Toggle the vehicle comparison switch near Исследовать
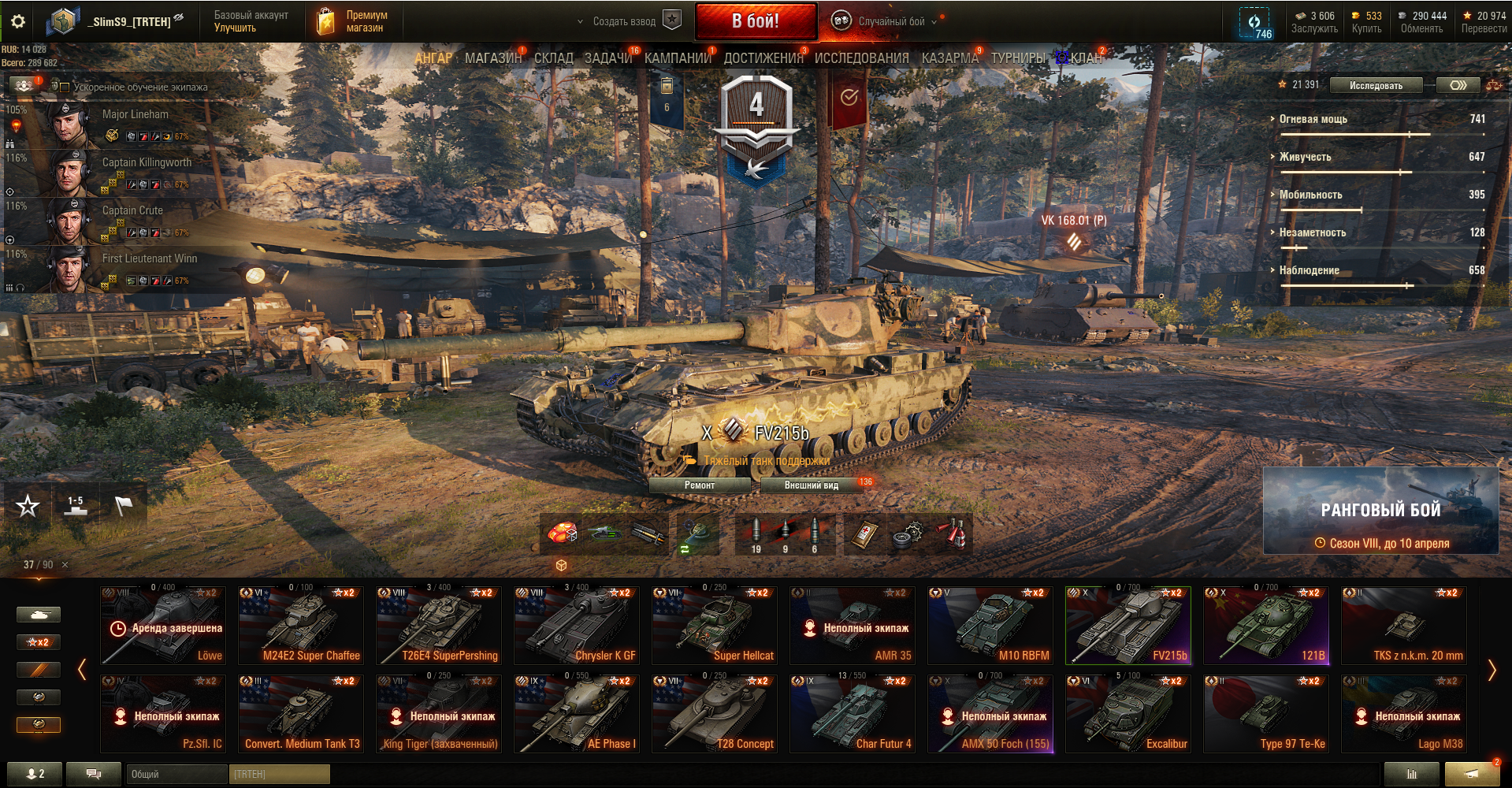 (x=1458, y=85)
